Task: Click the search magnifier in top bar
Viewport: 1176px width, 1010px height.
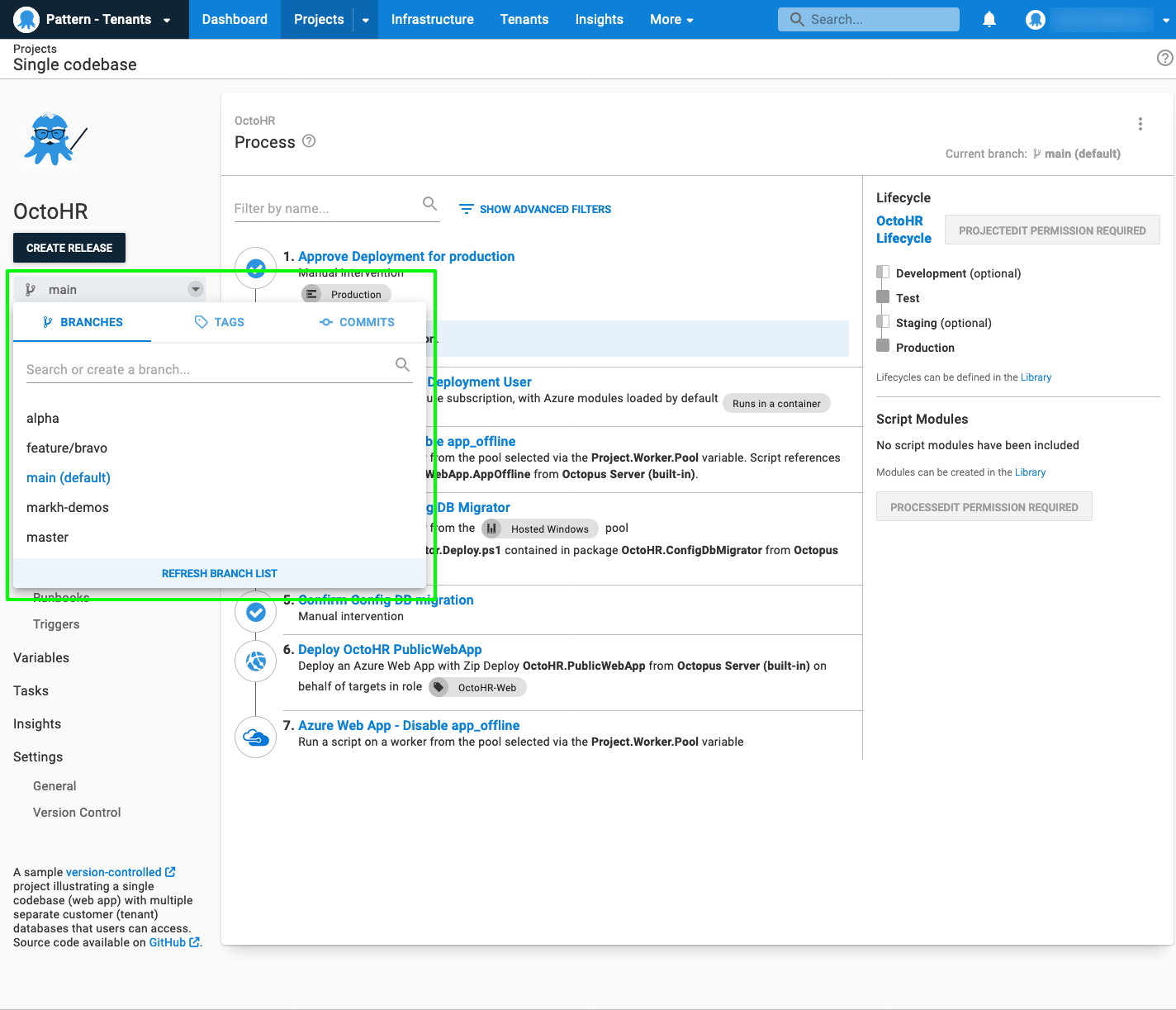Action: tap(795, 19)
